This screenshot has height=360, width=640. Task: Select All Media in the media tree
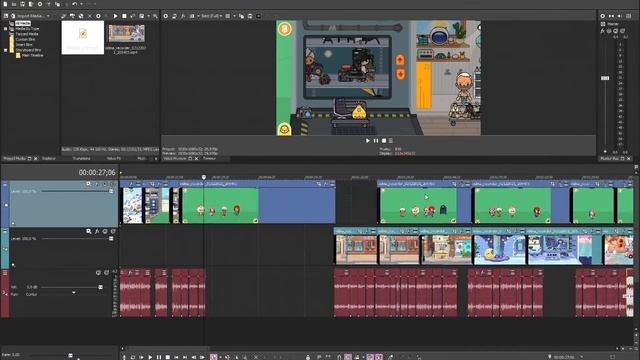point(23,24)
